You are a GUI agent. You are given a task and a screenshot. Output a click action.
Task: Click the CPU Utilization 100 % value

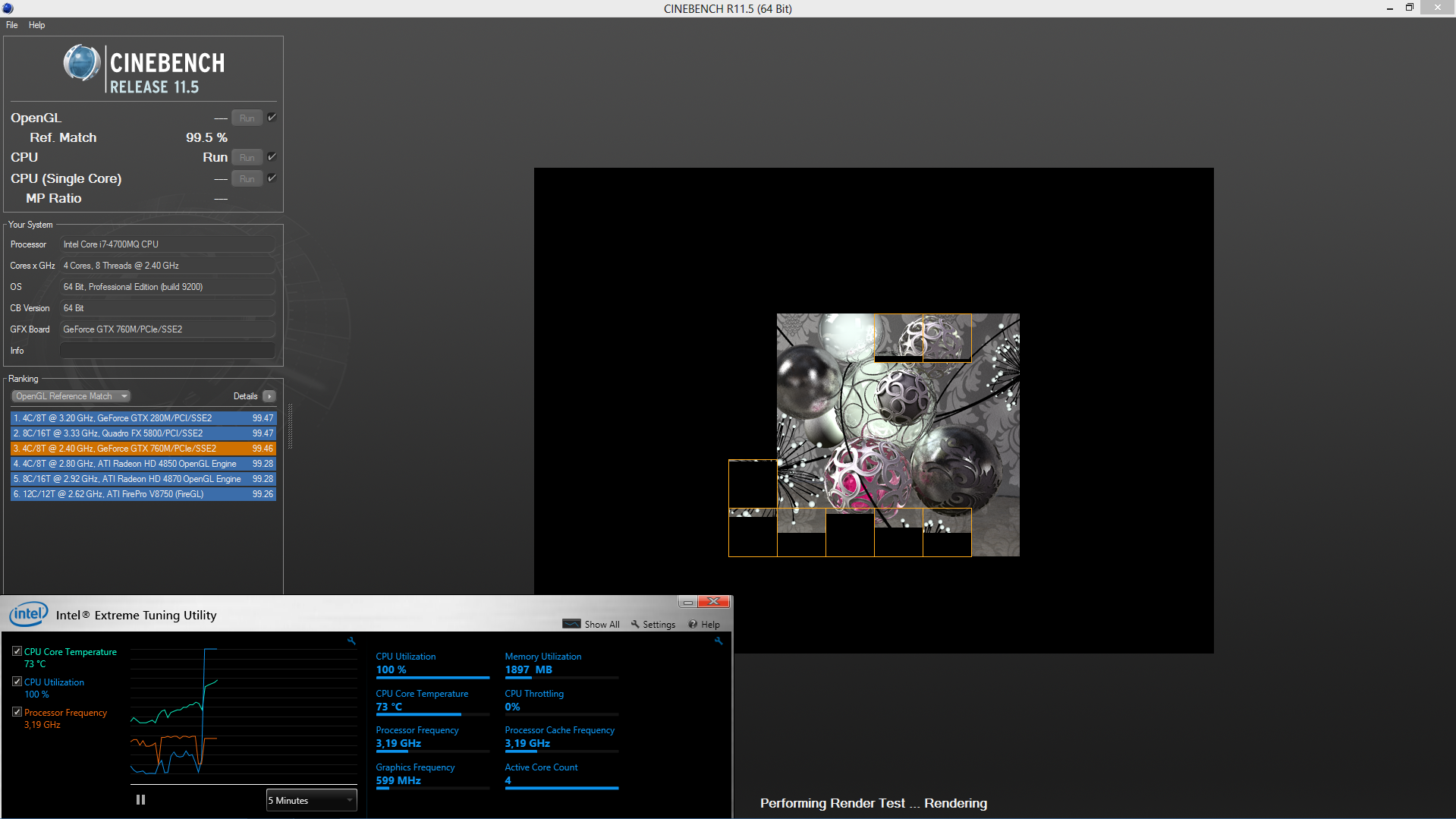click(391, 669)
